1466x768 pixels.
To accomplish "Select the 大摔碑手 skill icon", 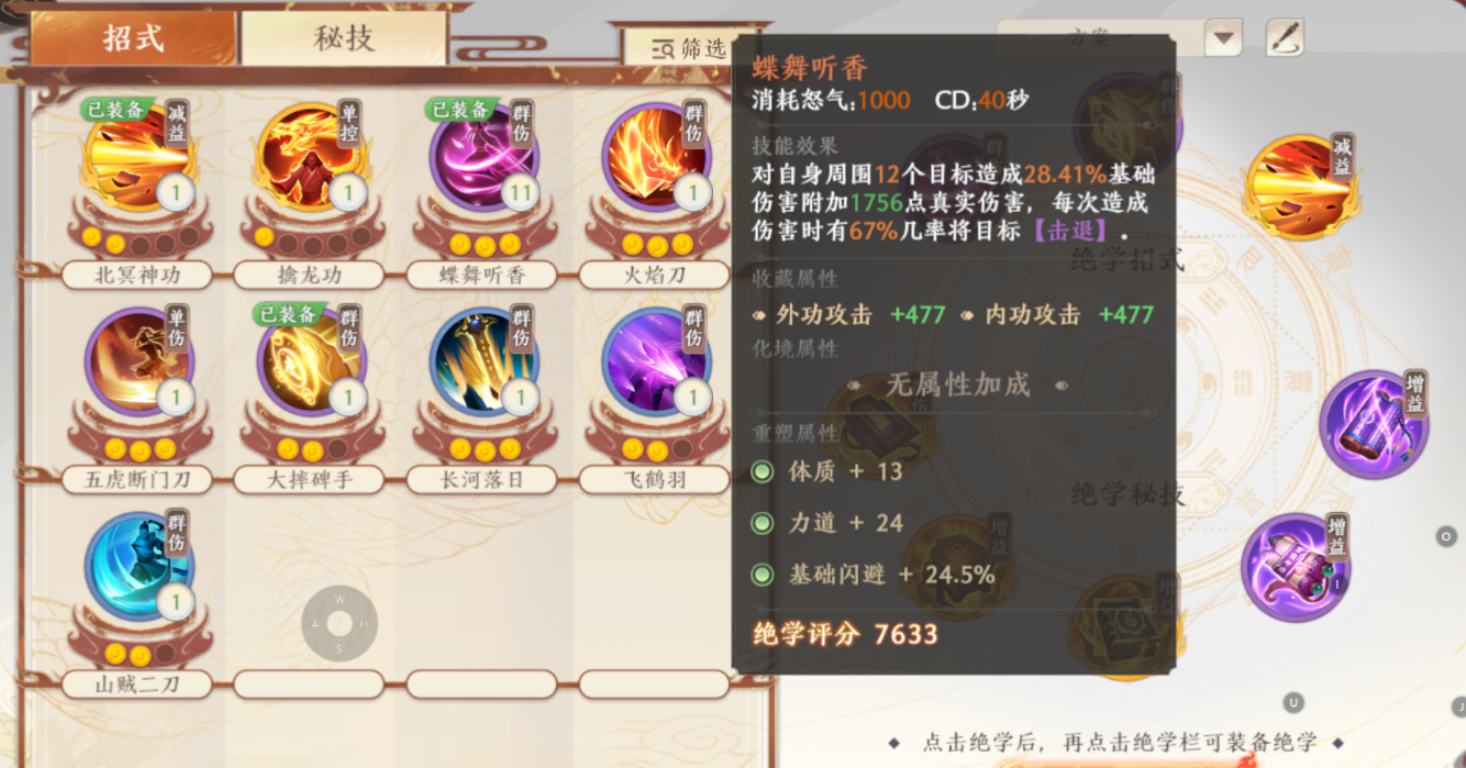I will pos(311,362).
